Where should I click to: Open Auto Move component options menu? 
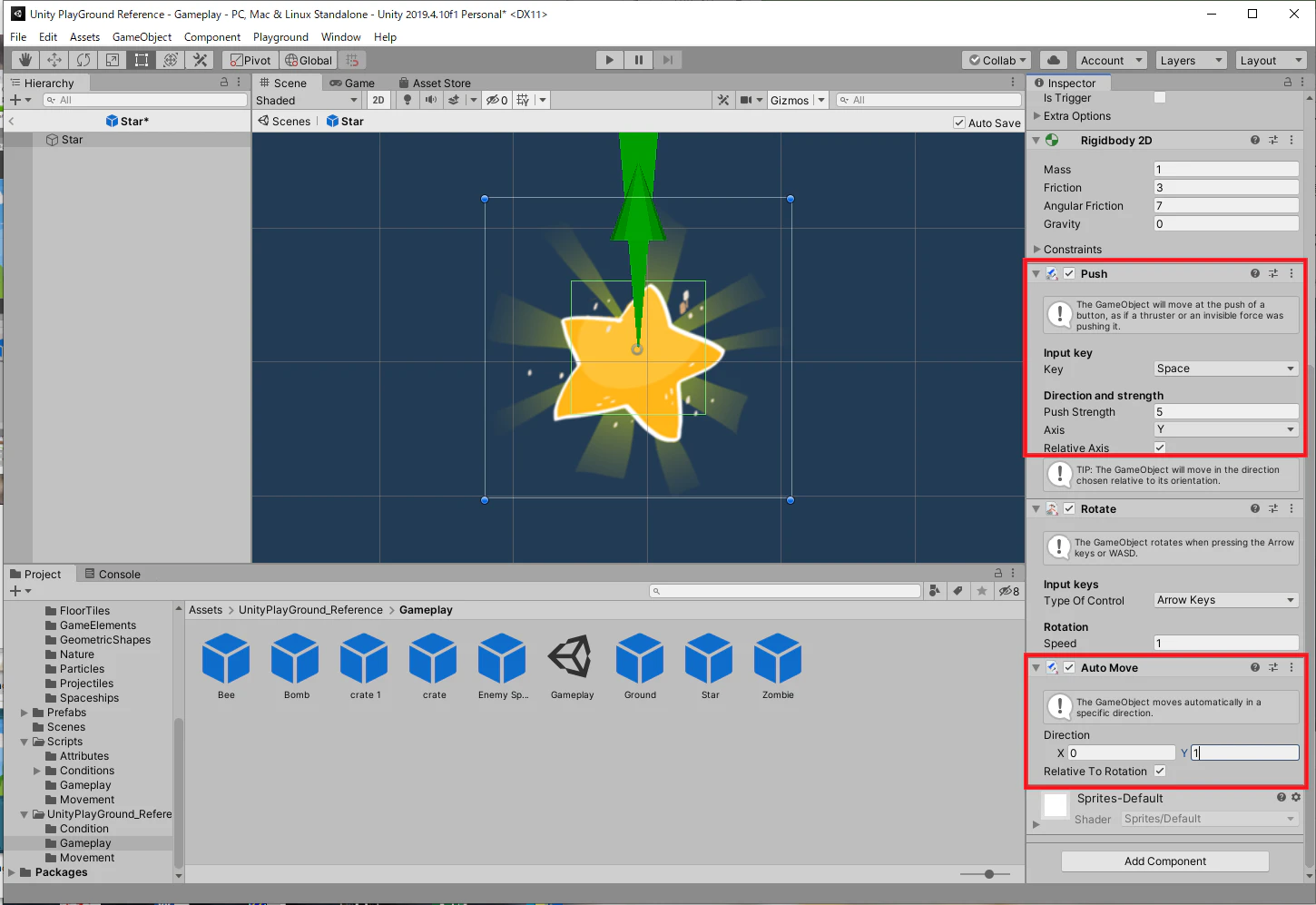click(1291, 667)
